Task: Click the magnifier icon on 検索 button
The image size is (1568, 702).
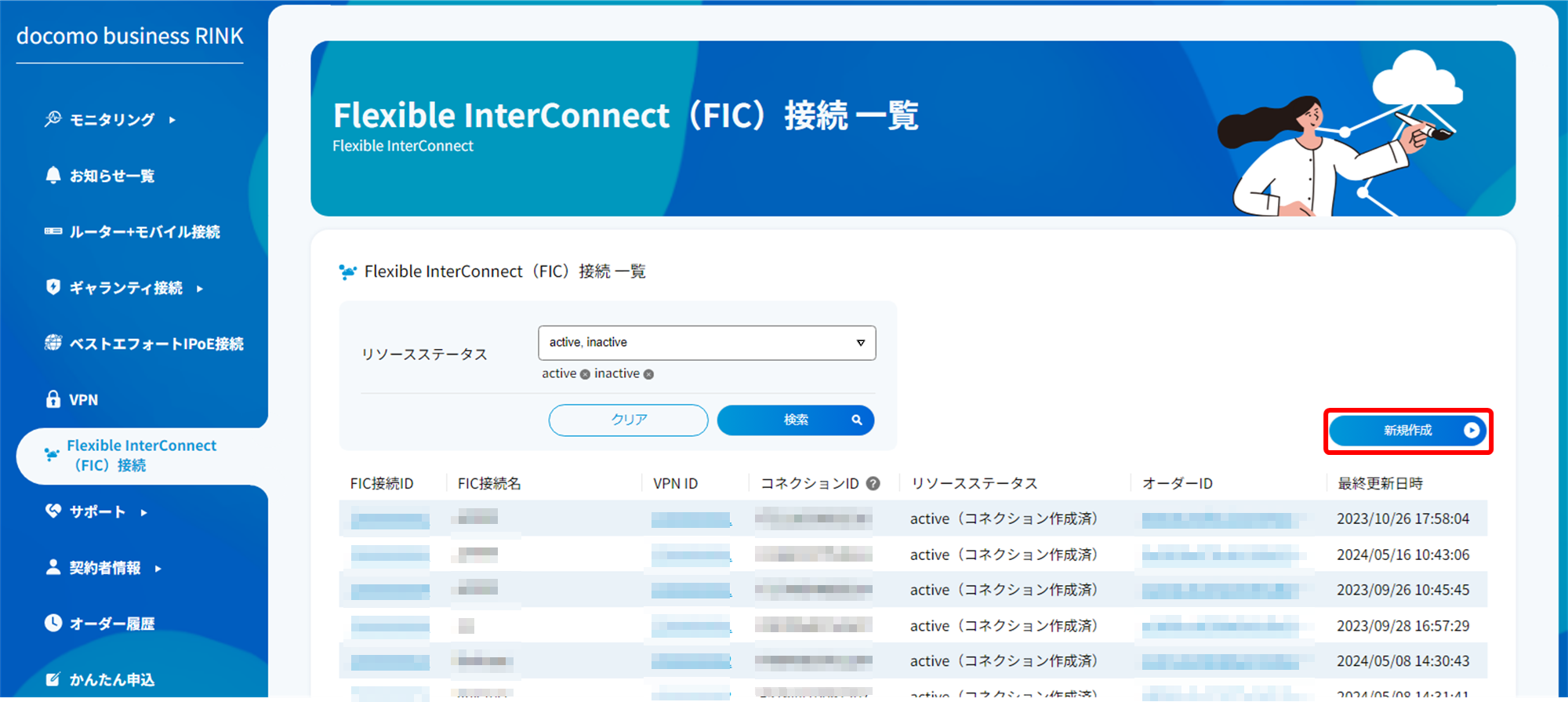Action: tap(857, 420)
